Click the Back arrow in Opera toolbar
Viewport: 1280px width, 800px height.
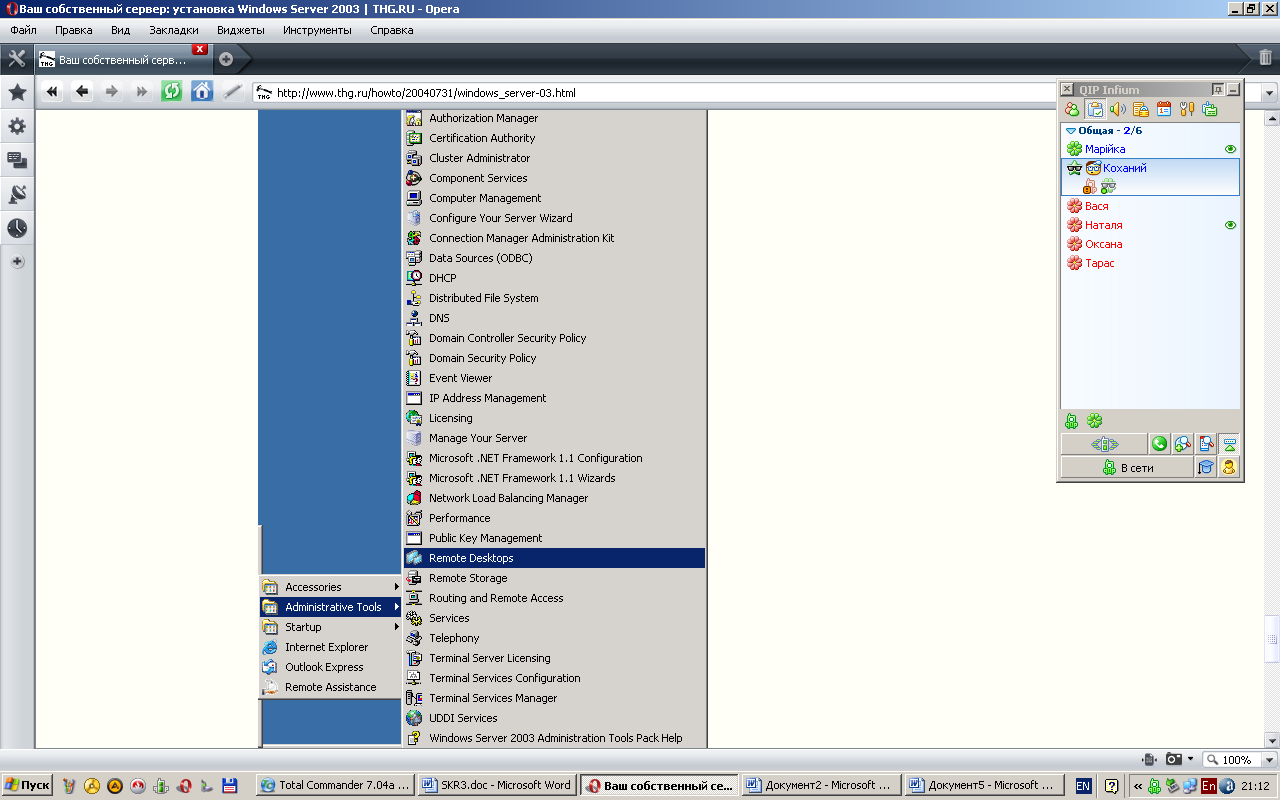pyautogui.click(x=82, y=92)
